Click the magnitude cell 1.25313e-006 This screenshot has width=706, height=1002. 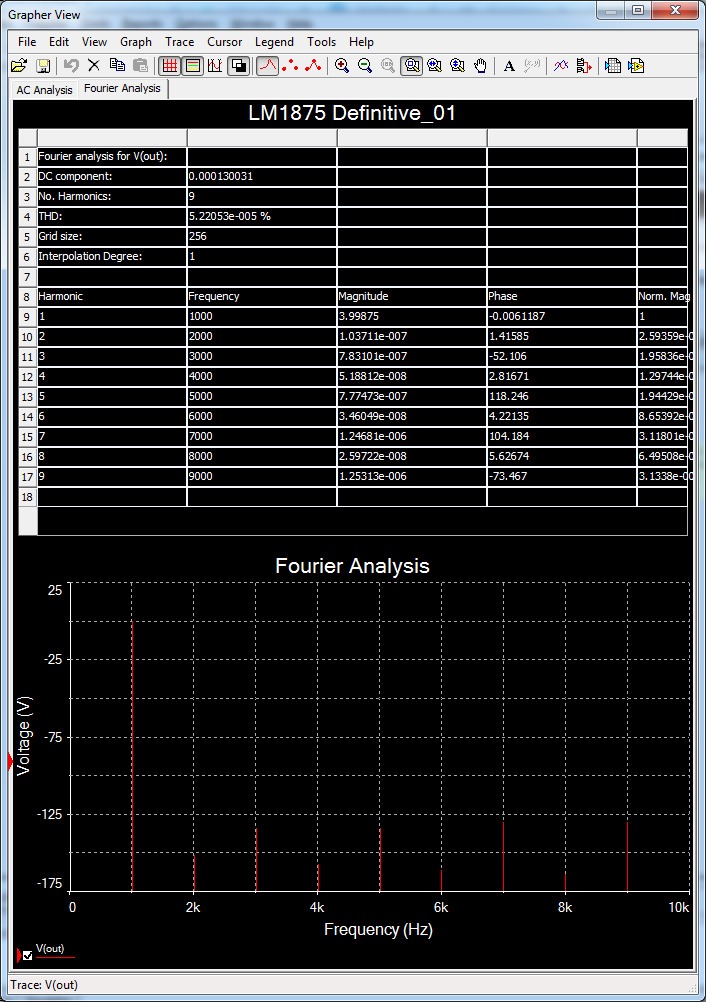coord(411,476)
